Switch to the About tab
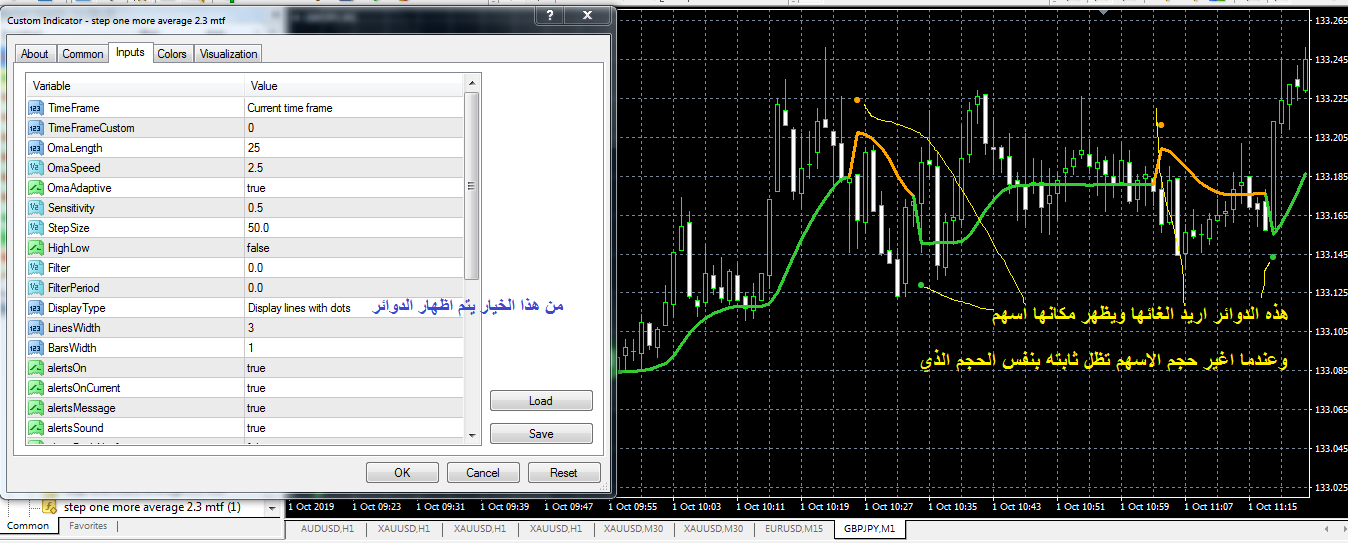This screenshot has height=543, width=1348. [35, 54]
